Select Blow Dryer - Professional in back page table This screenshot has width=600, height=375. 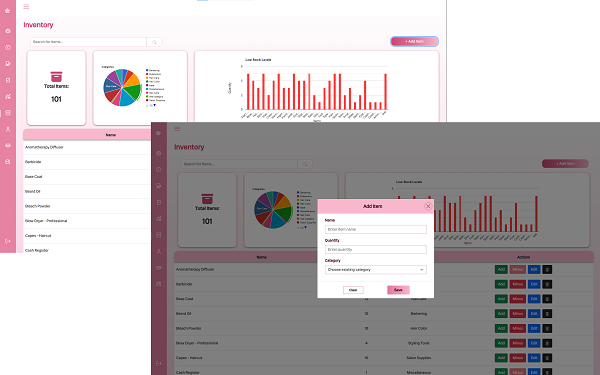click(46, 221)
